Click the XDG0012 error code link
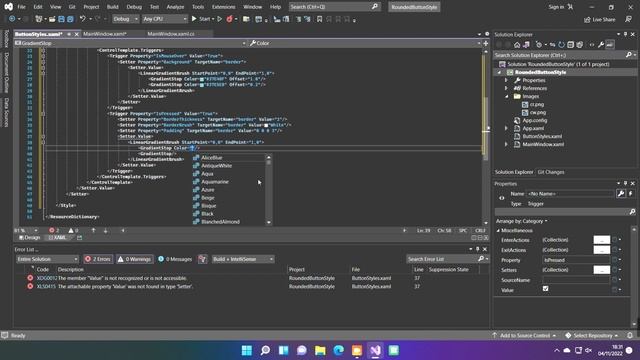 (47, 278)
